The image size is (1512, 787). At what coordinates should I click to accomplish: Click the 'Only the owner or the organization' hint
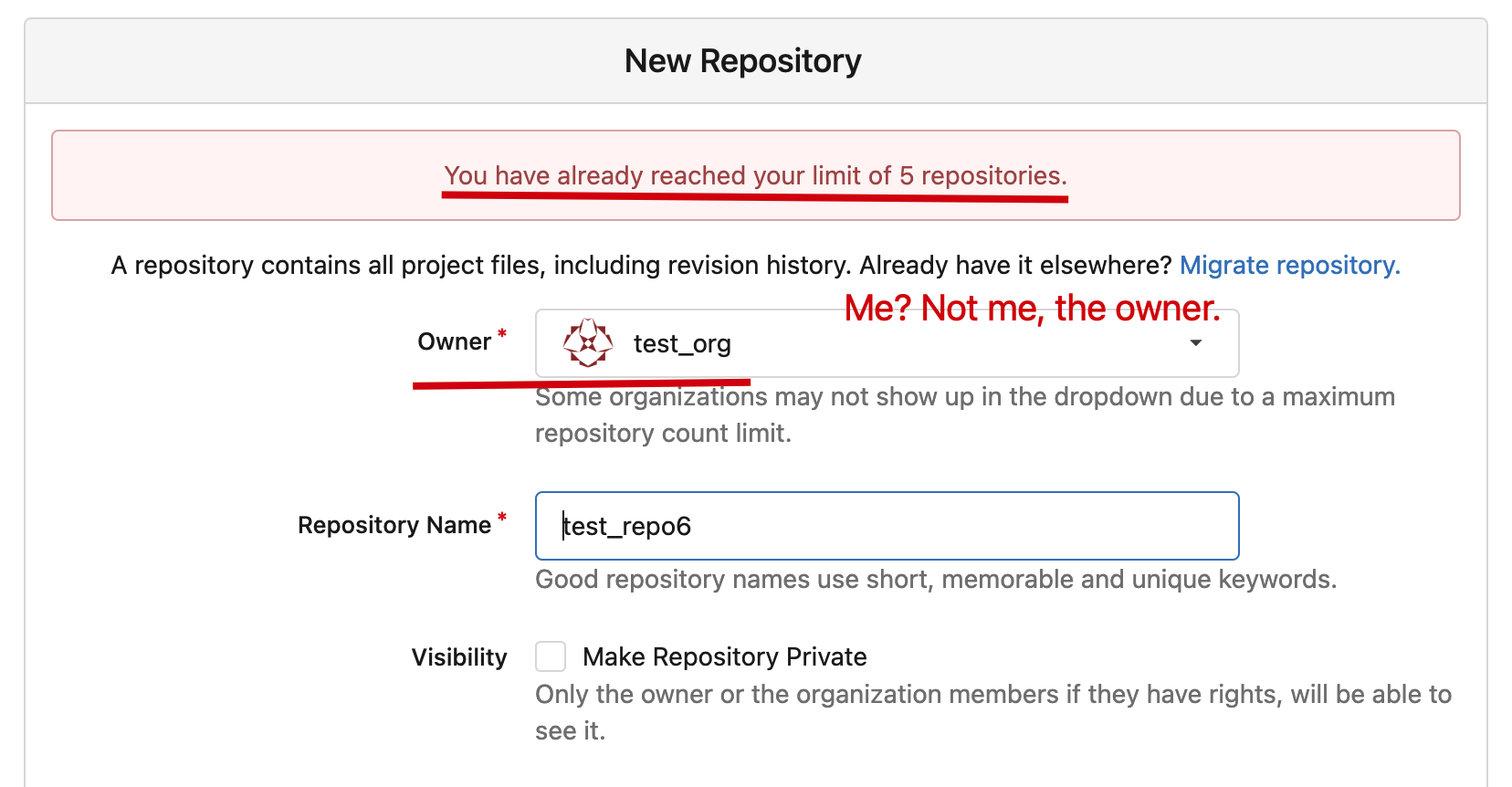pos(993,712)
